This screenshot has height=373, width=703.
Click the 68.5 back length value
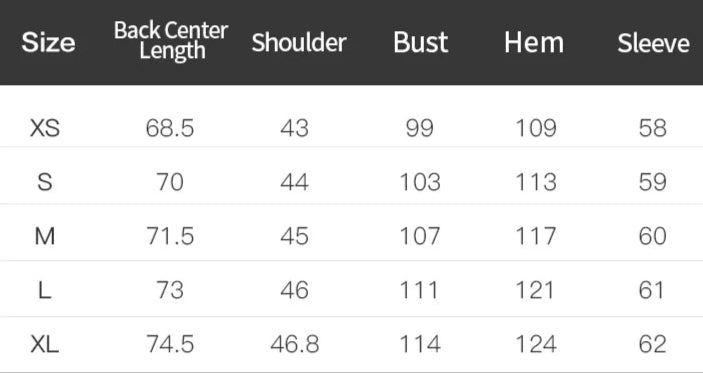170,128
